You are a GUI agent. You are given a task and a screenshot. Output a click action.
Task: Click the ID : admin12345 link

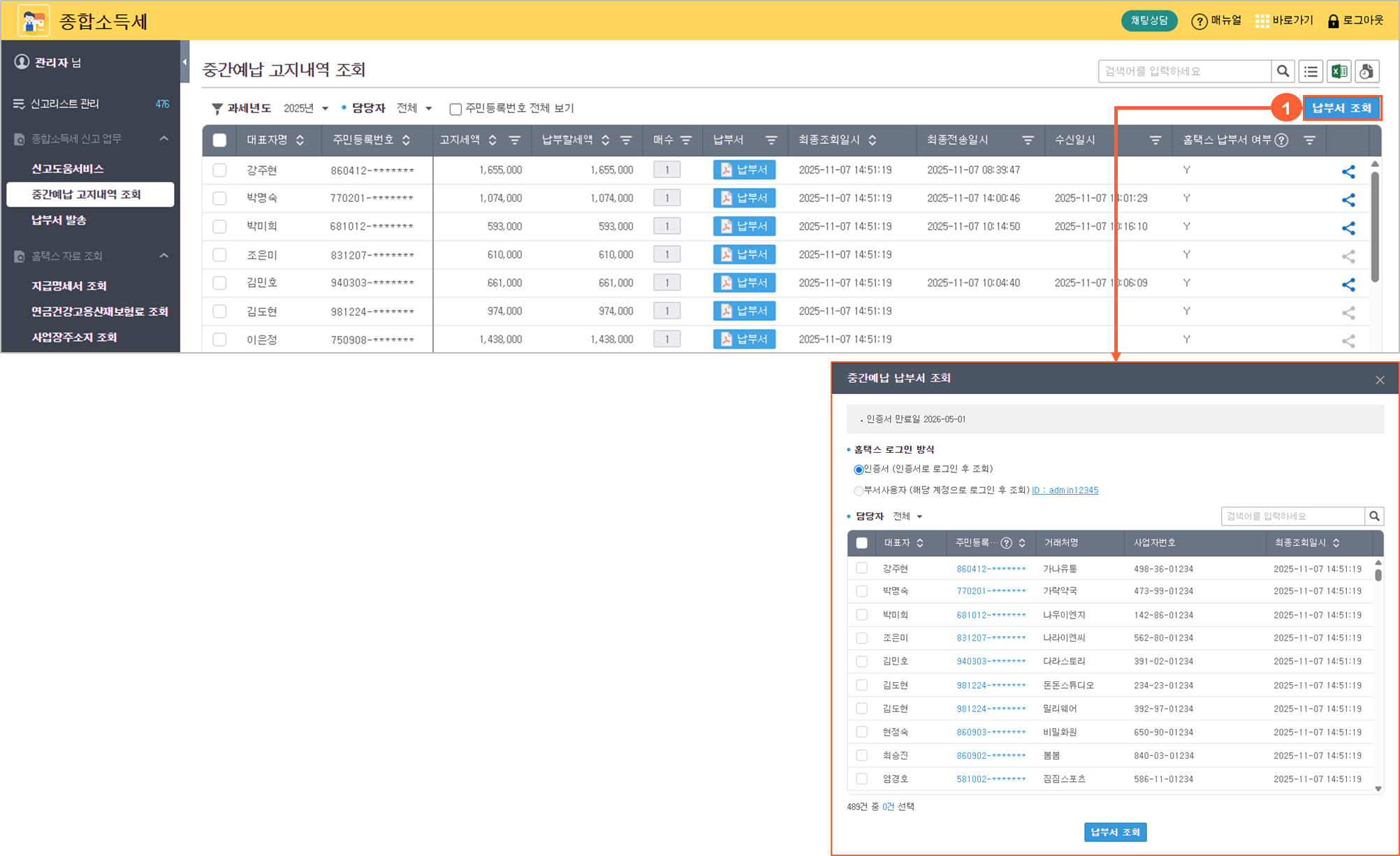point(1065,491)
